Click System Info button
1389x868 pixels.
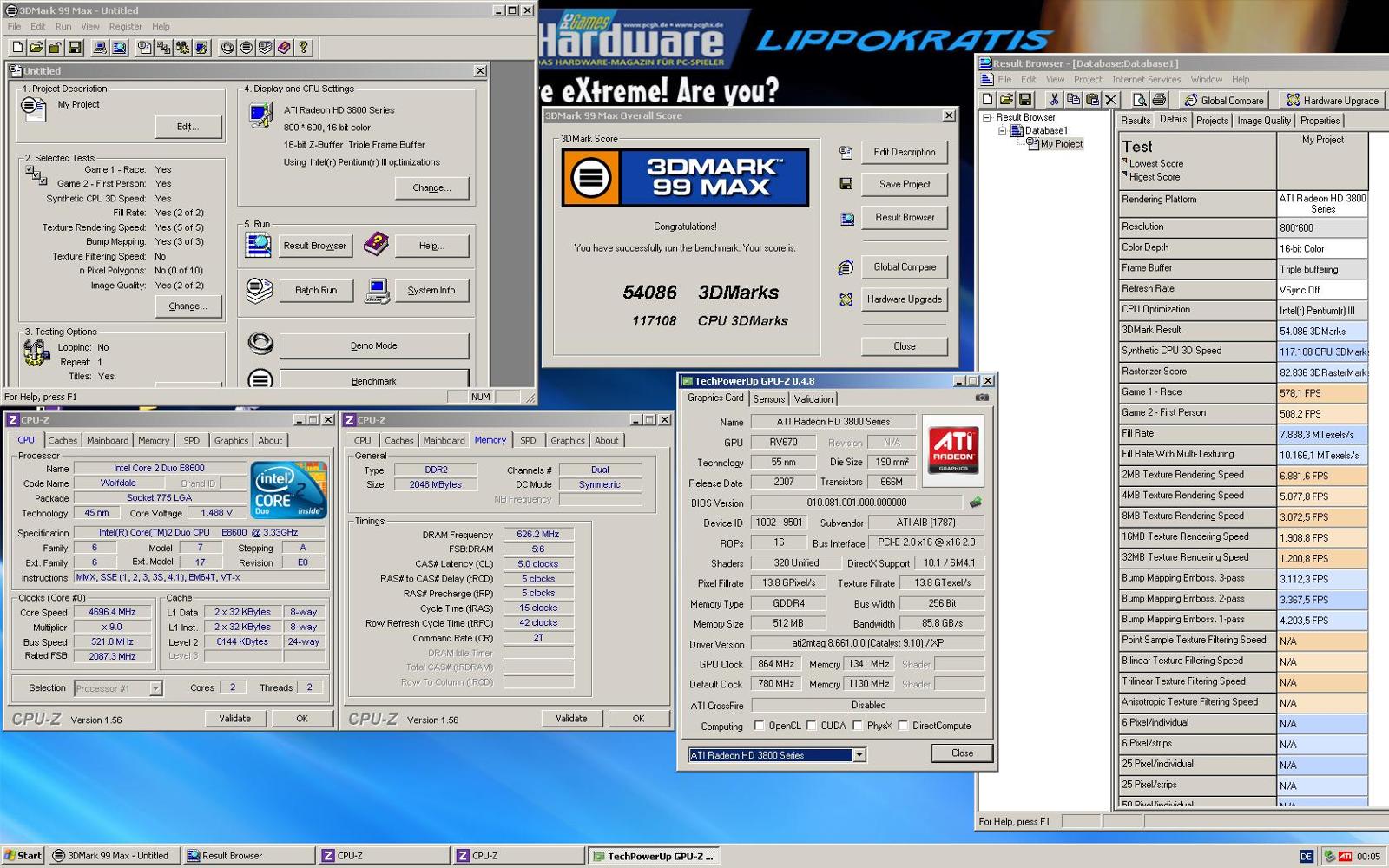point(431,291)
